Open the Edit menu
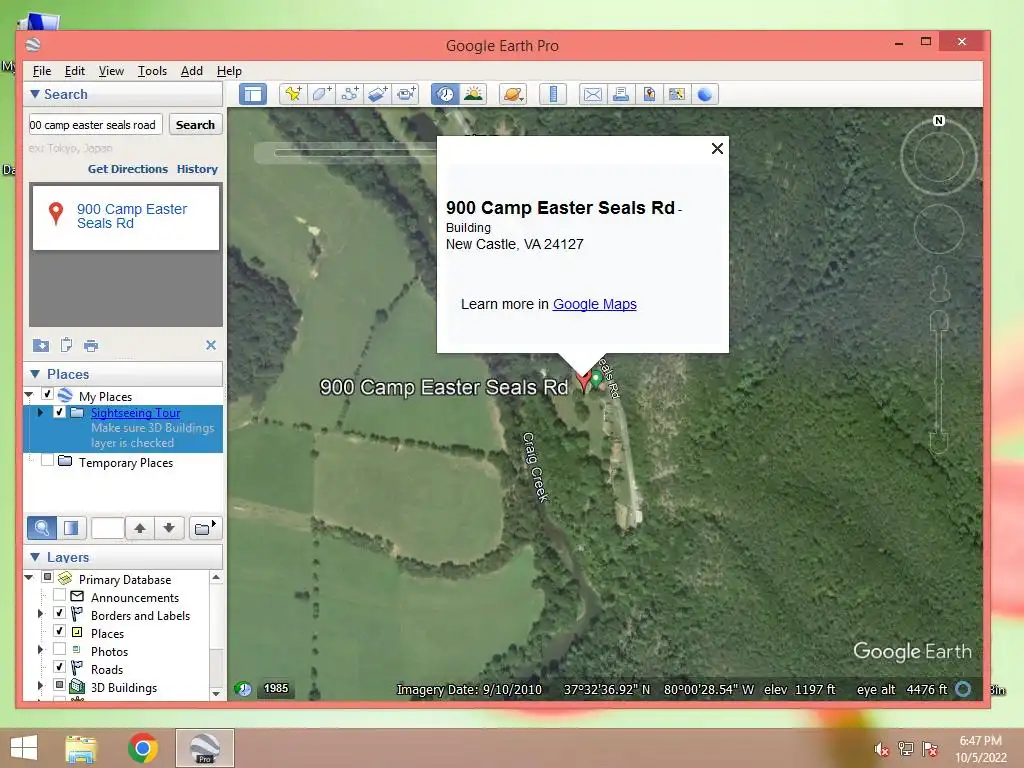 74,71
